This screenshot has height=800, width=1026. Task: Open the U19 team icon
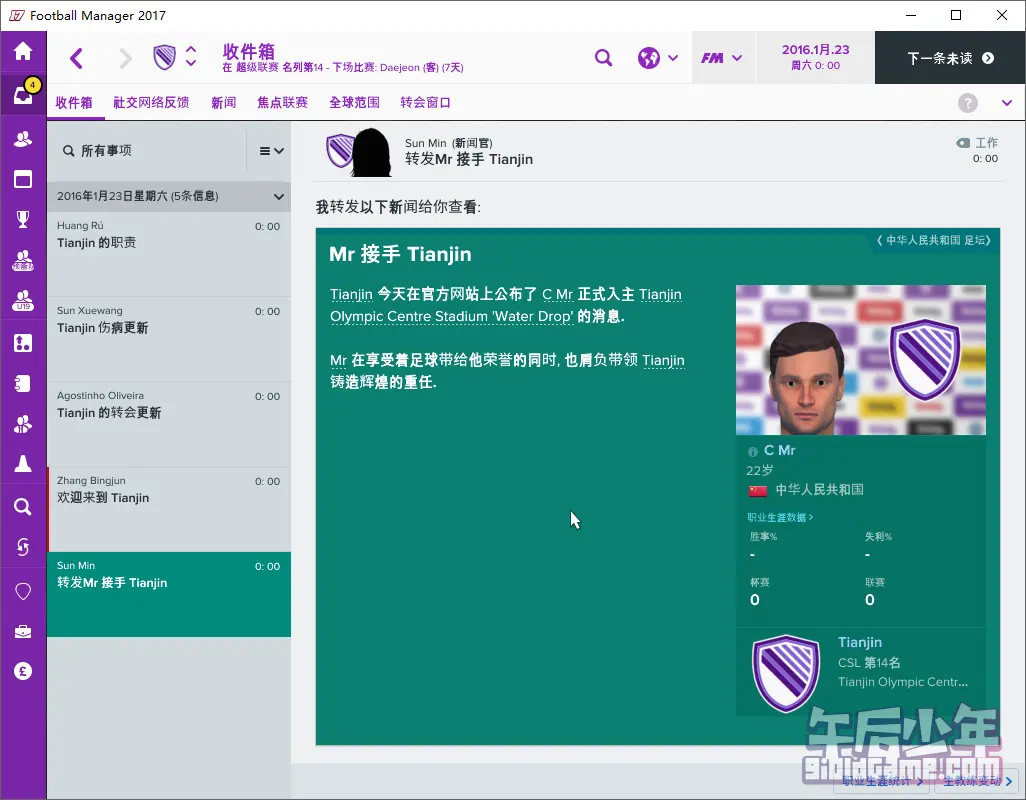coord(23,301)
